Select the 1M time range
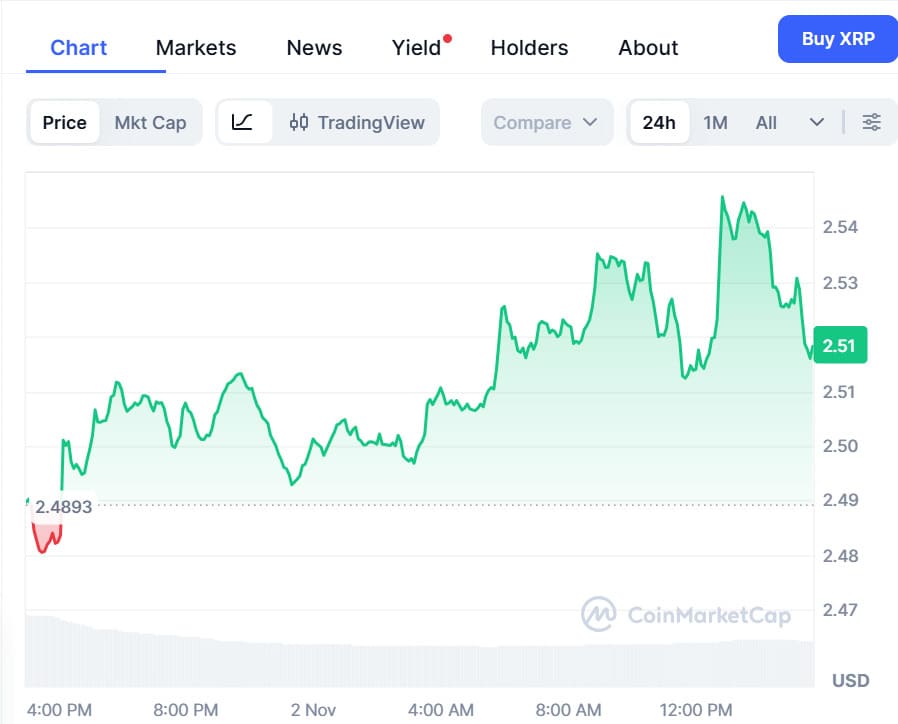 (x=715, y=122)
